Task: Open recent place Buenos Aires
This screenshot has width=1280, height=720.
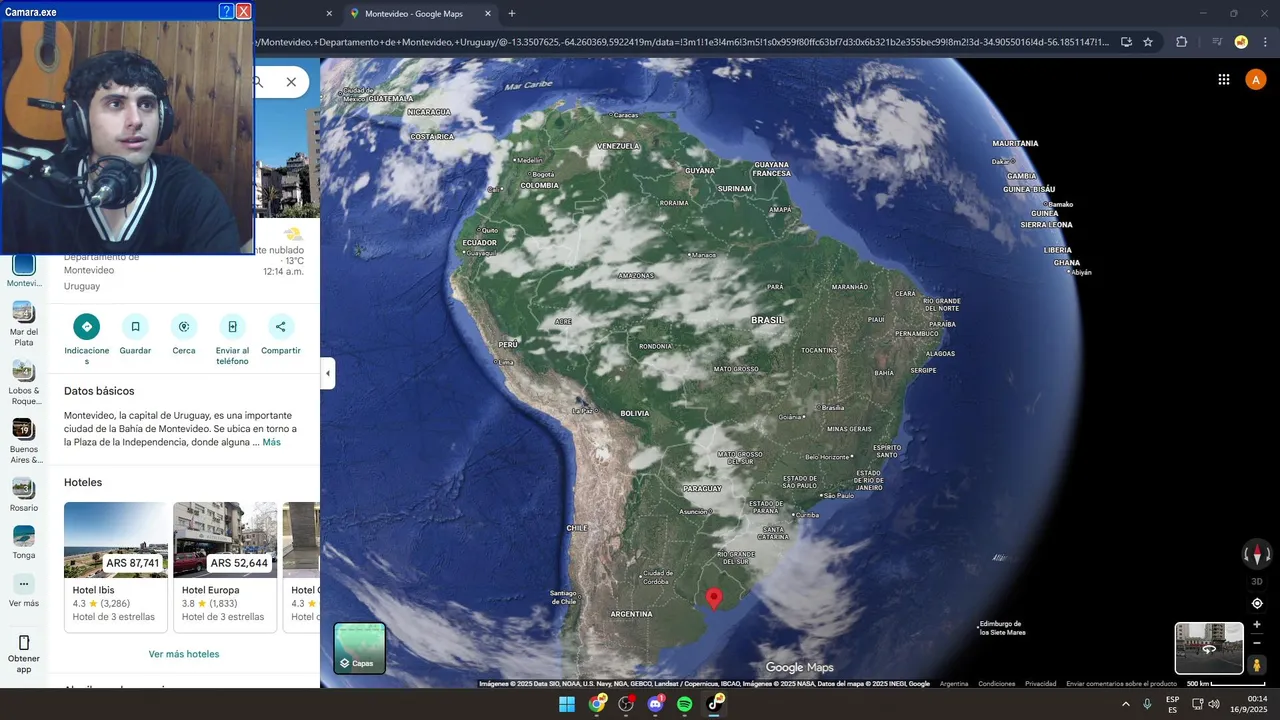Action: pyautogui.click(x=24, y=442)
